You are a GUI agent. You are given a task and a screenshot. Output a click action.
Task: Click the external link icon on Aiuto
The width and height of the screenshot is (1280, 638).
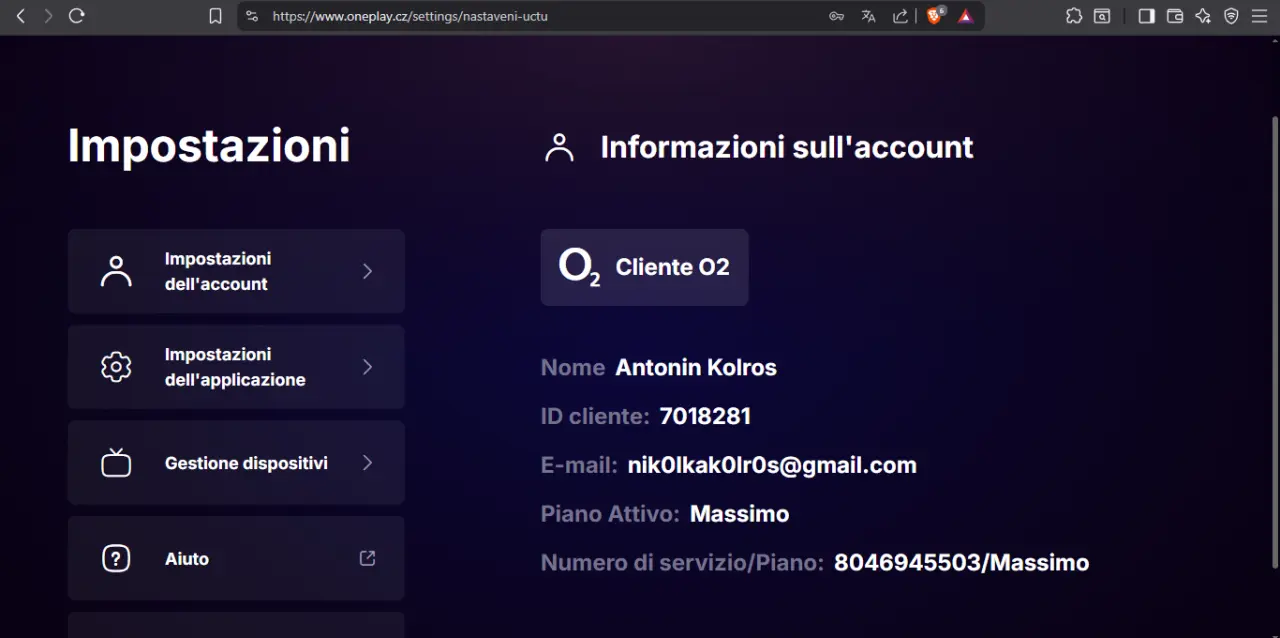[367, 558]
